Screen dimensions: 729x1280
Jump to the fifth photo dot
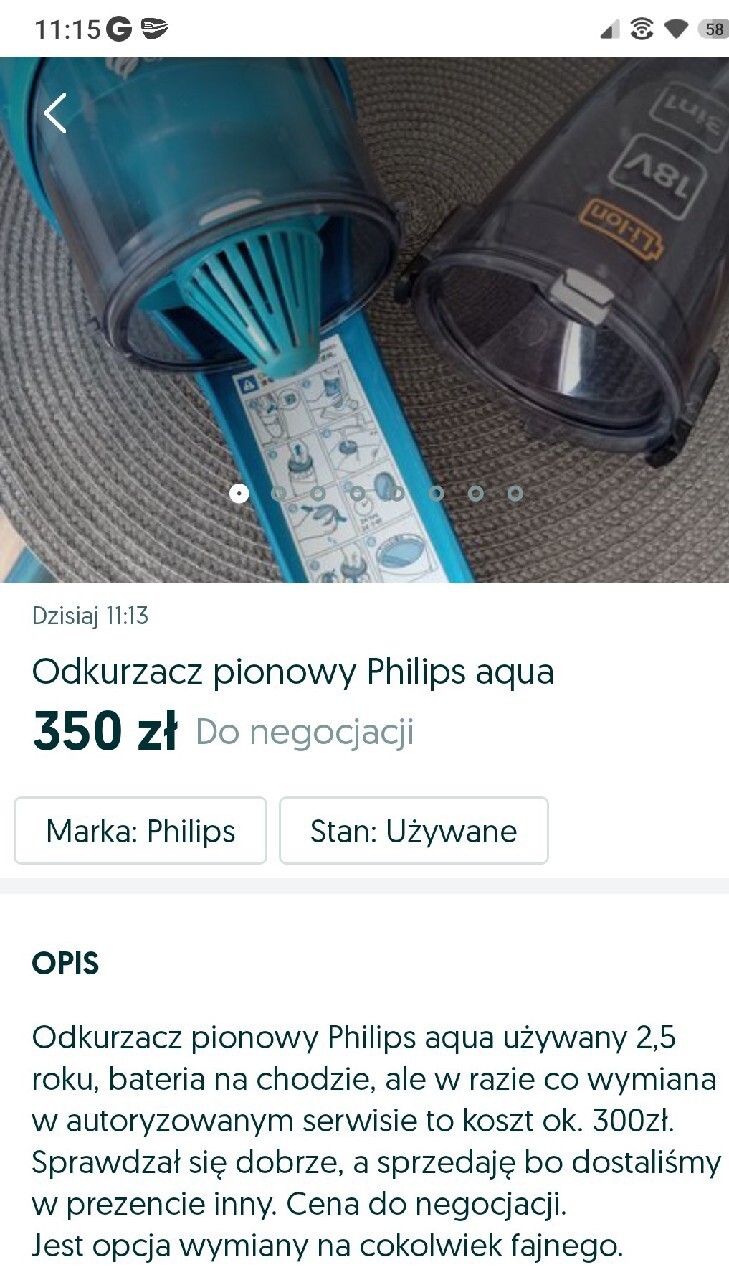[397, 493]
